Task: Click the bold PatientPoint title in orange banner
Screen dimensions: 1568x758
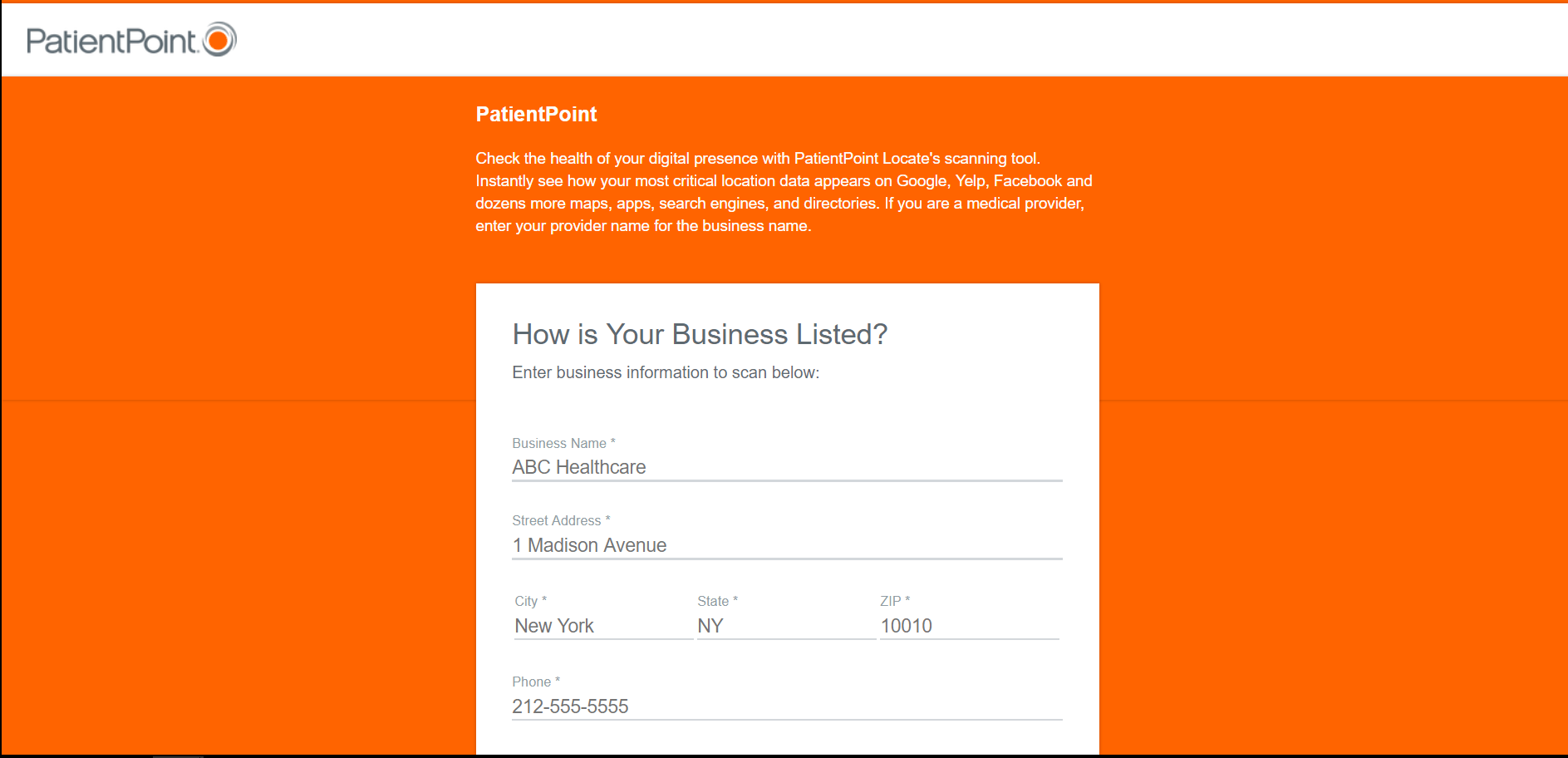Action: (x=536, y=114)
